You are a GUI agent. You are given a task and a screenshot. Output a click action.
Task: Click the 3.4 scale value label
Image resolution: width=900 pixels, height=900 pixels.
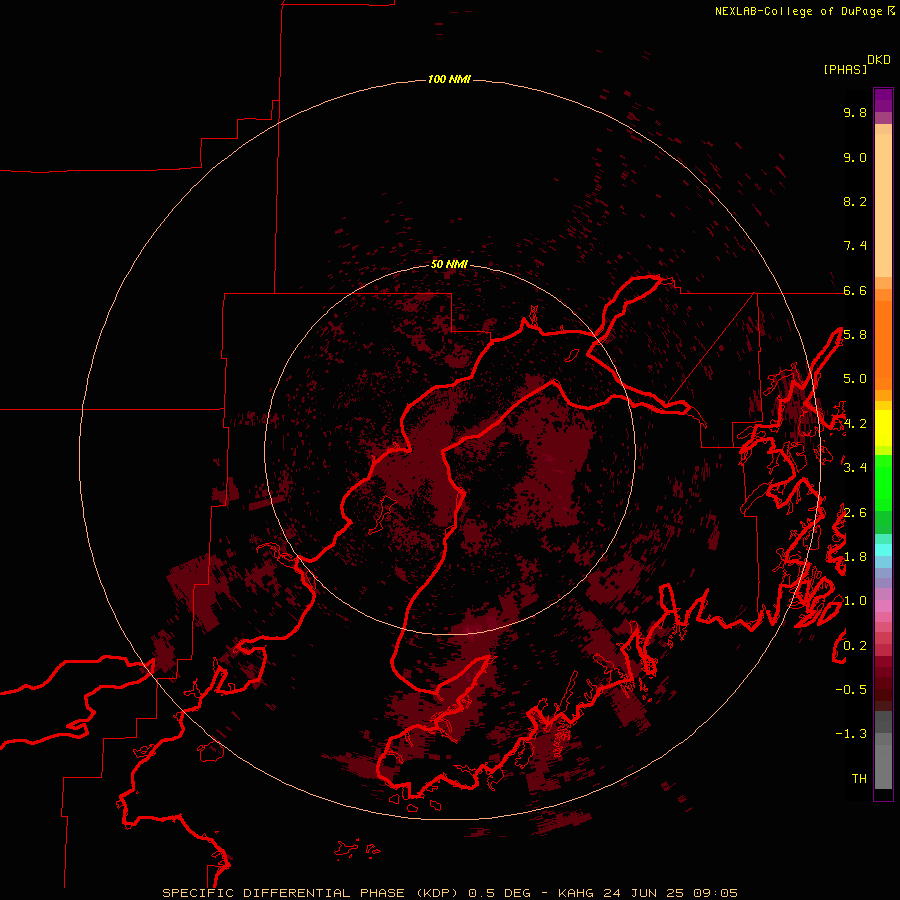[855, 468]
